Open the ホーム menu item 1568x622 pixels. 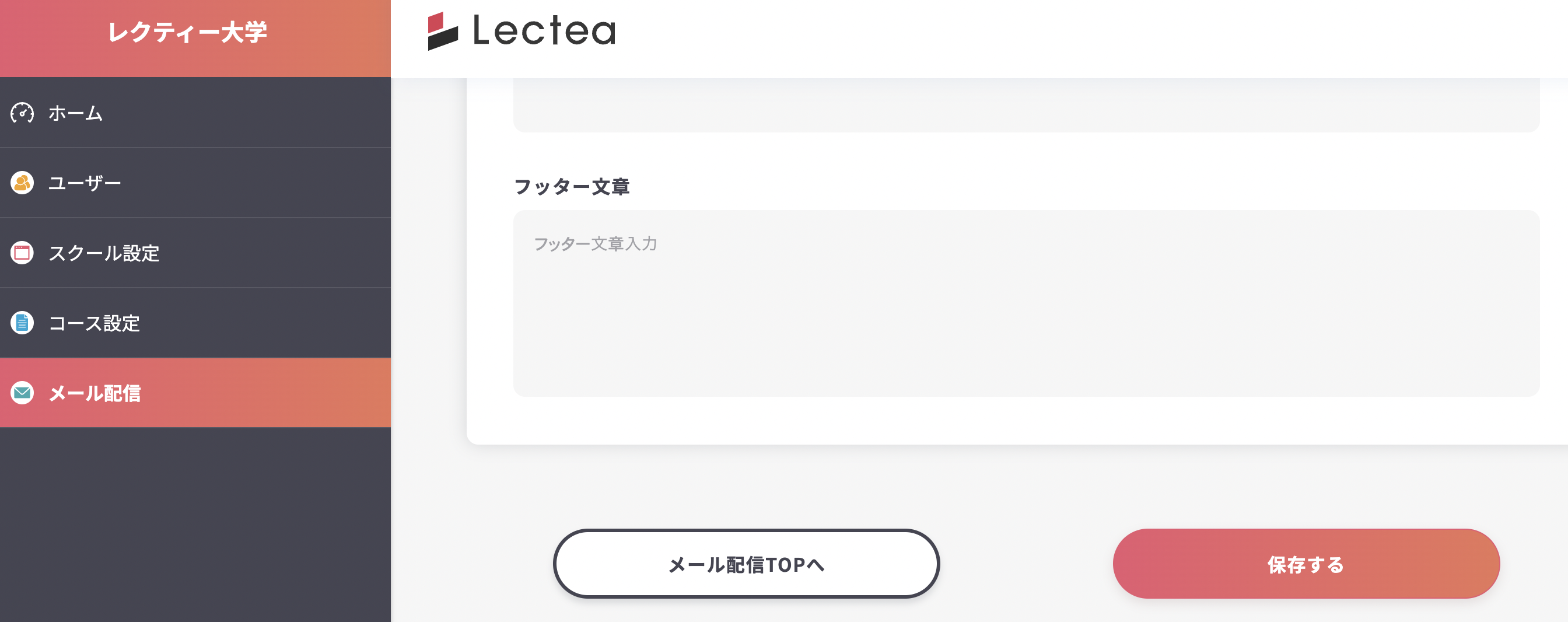(x=75, y=113)
